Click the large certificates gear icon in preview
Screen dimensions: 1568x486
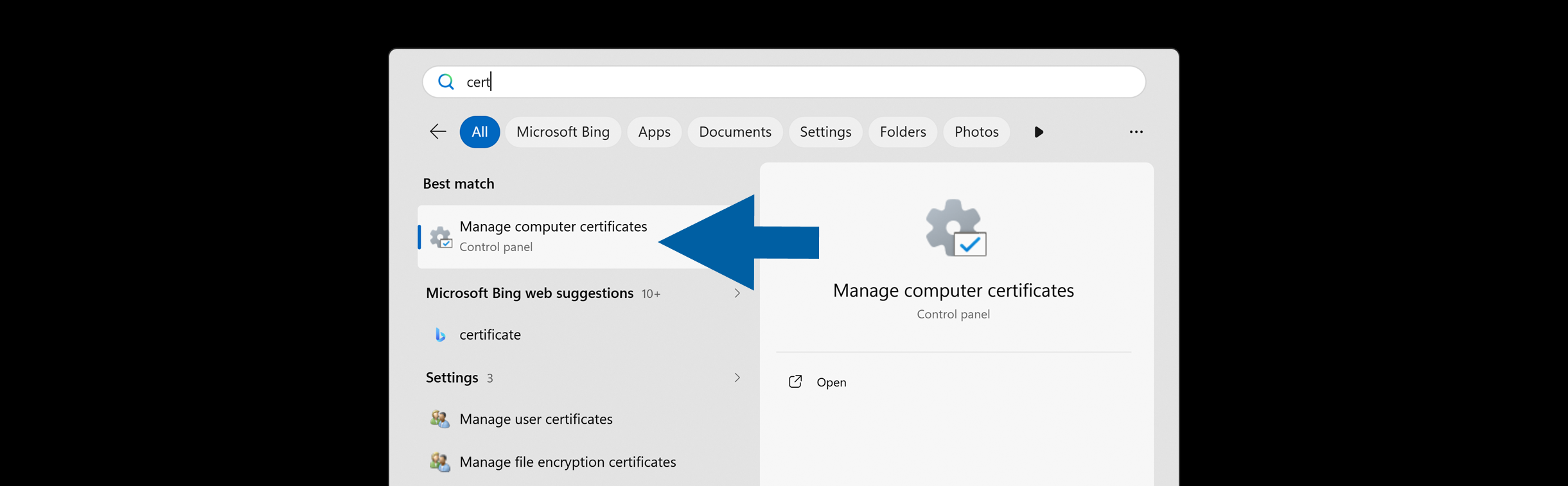tap(956, 228)
